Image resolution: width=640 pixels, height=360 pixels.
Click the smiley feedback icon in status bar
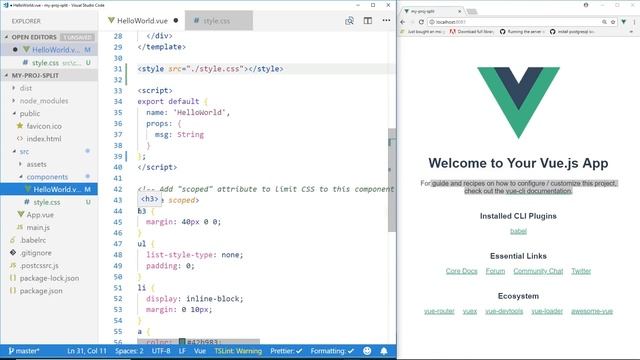coord(367,351)
